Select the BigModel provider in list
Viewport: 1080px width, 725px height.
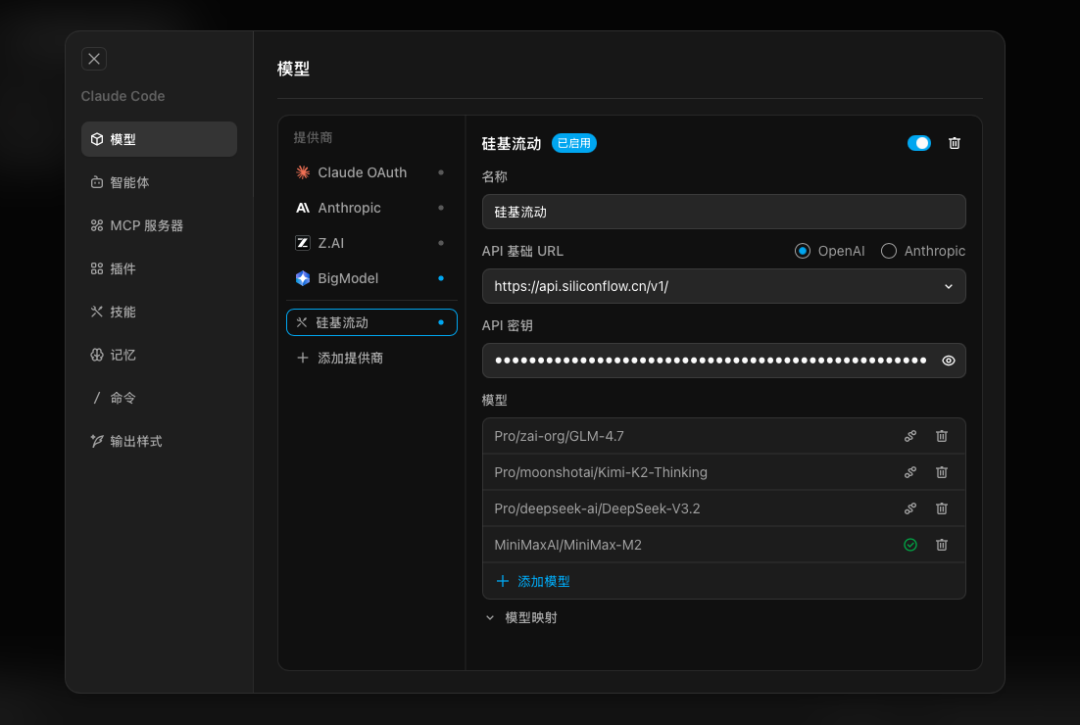coord(348,278)
